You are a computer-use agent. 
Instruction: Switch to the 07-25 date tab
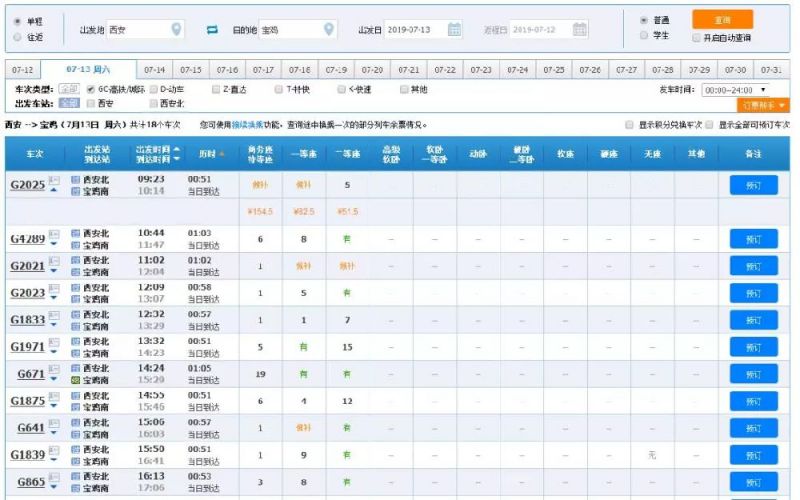(554, 70)
